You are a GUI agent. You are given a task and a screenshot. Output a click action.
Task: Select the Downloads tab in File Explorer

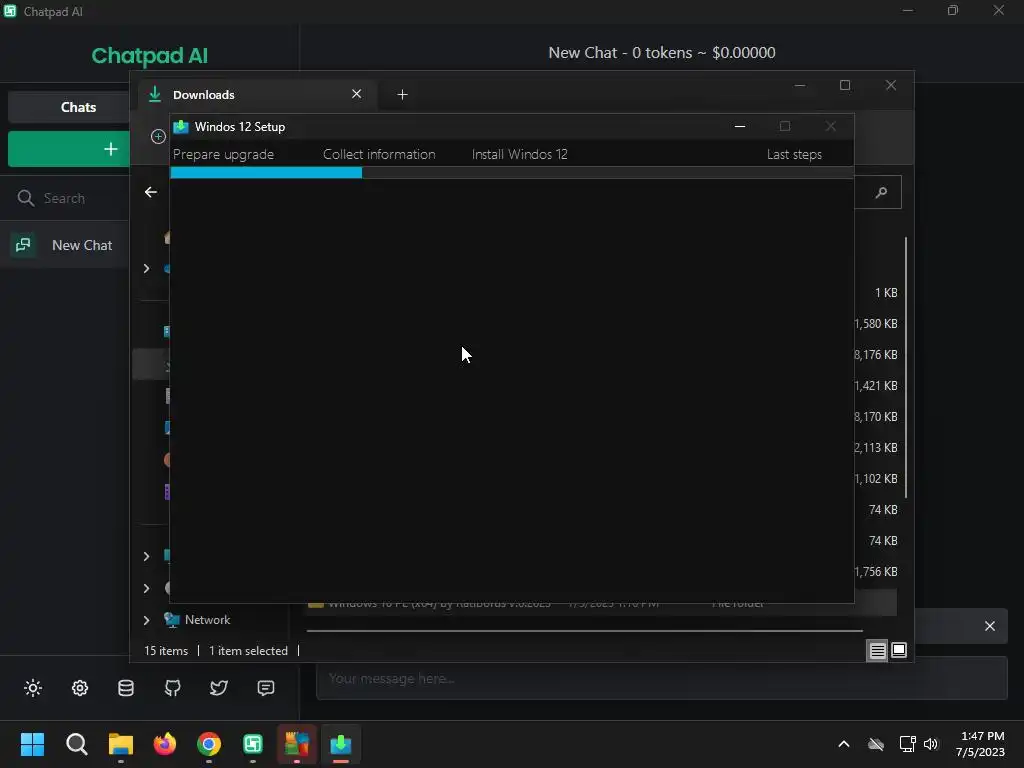[255, 95]
